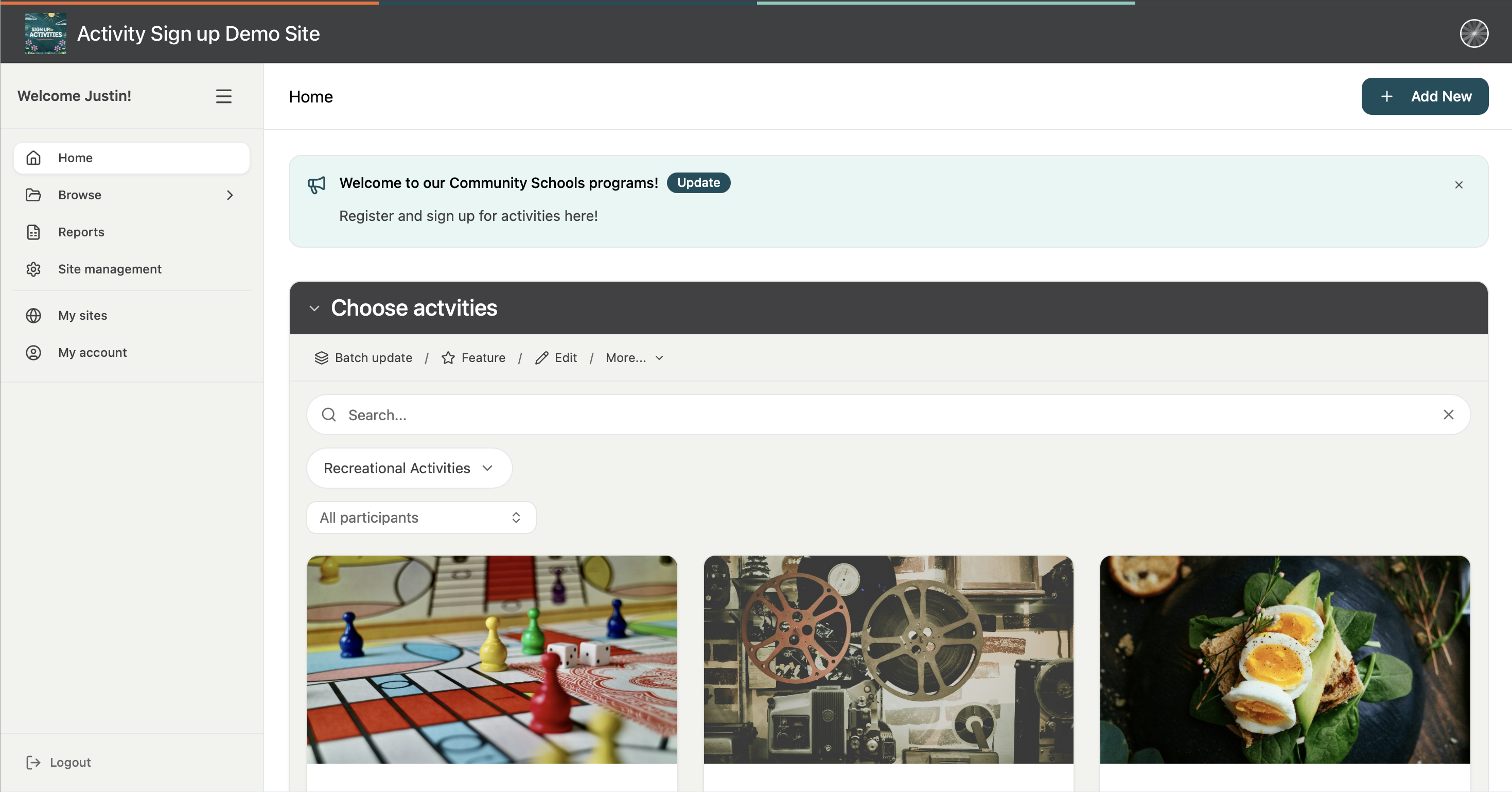Screen dimensions: 1512x792
Task: Click the megaphone announcement icon
Action: (x=317, y=185)
